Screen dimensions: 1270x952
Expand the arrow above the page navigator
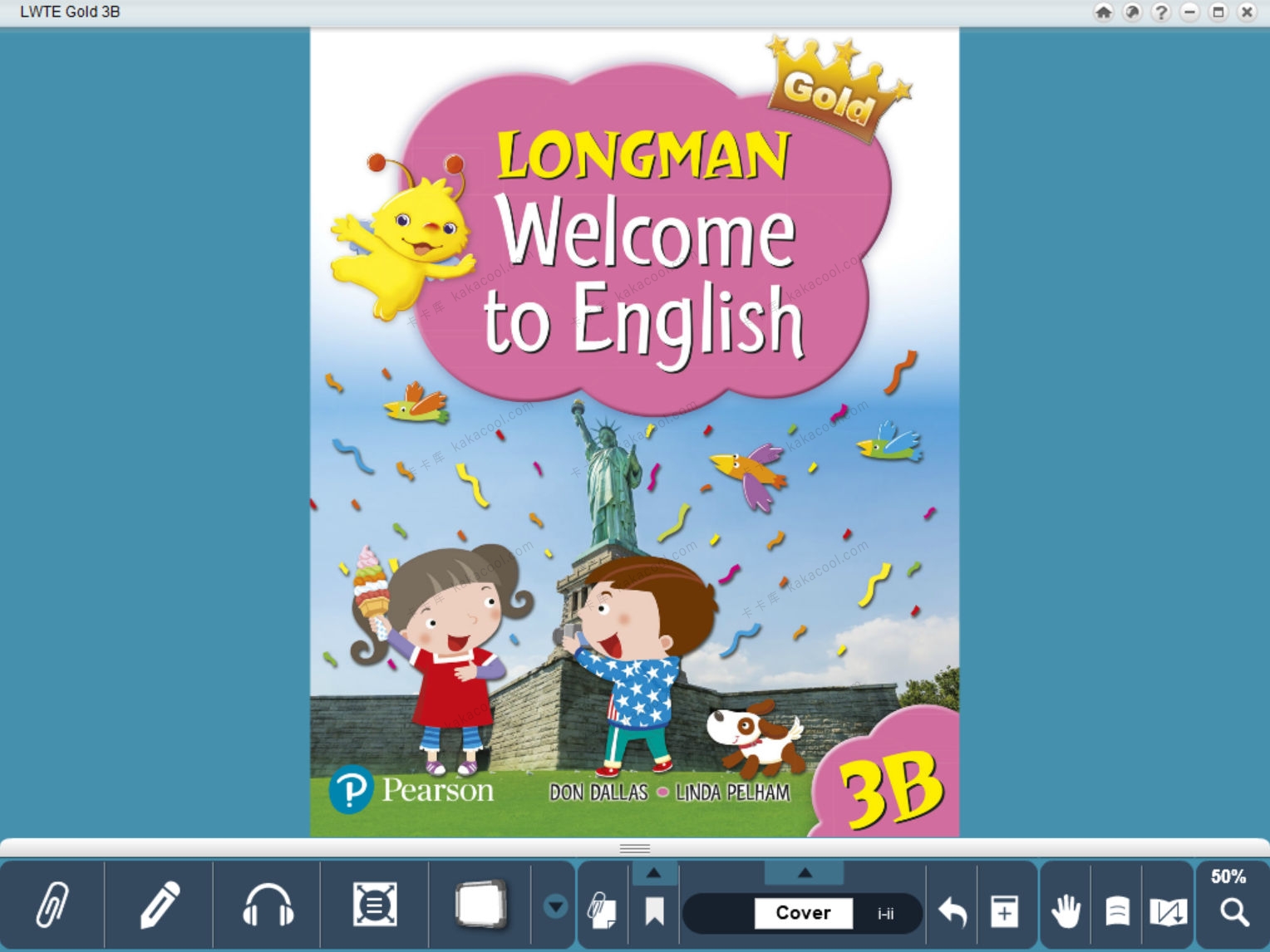[x=805, y=873]
